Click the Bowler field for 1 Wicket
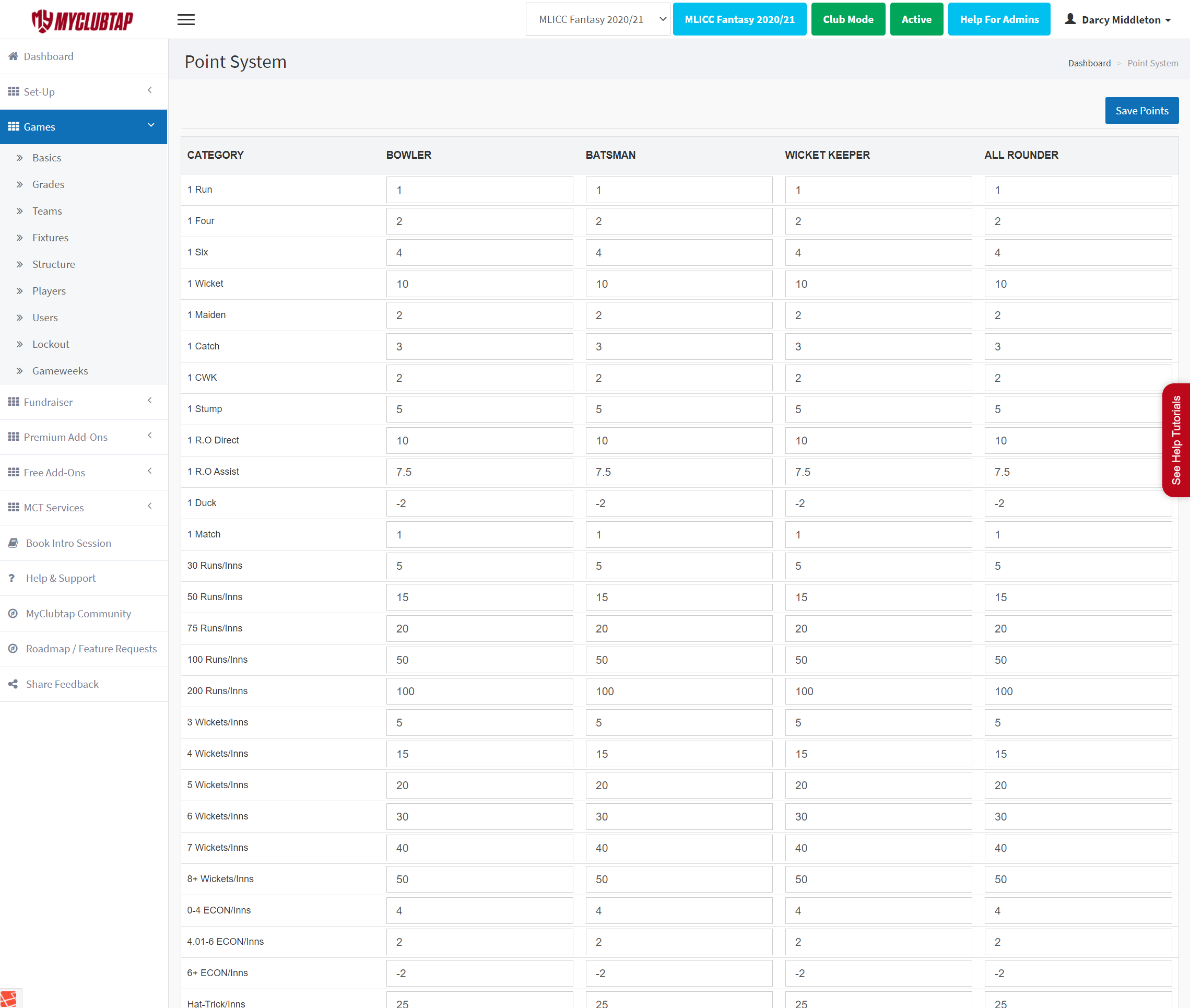The width and height of the screenshot is (1190, 1008). [479, 284]
